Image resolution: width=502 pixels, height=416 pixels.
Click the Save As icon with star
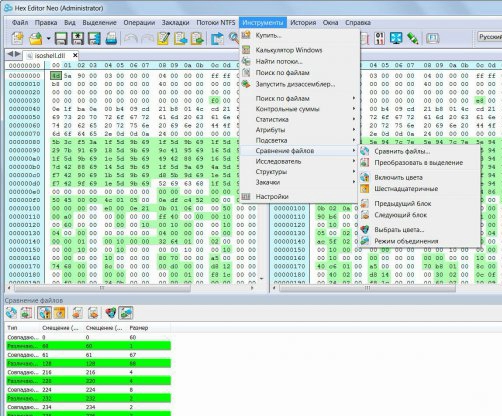pyautogui.click(x=78, y=39)
